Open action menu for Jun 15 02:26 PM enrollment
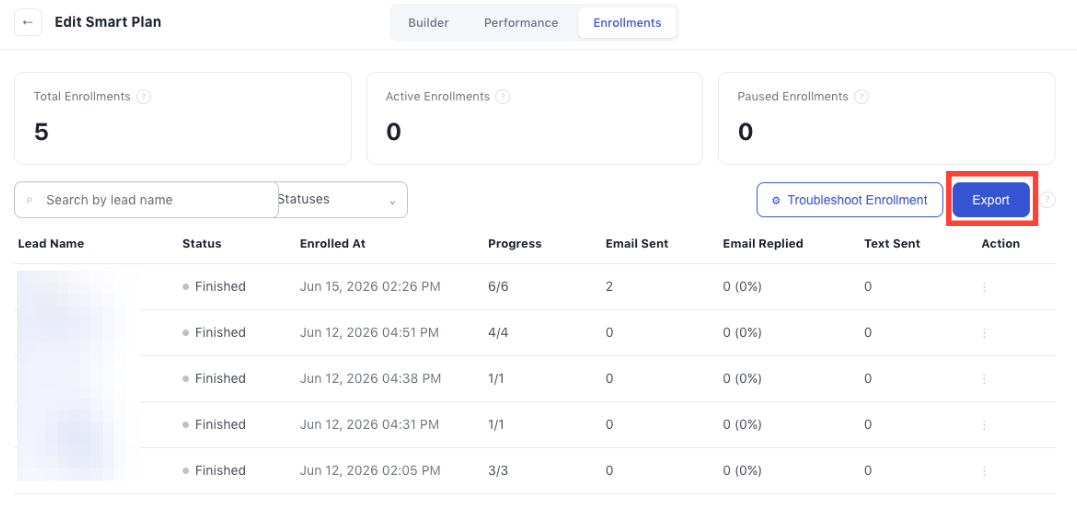The image size is (1077, 514). pyautogui.click(x=984, y=287)
